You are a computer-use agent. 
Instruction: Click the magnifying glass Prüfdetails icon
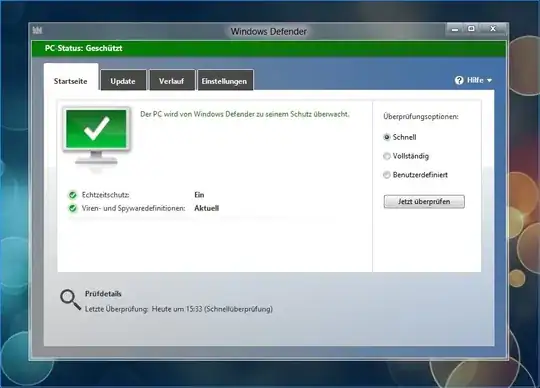tap(70, 300)
